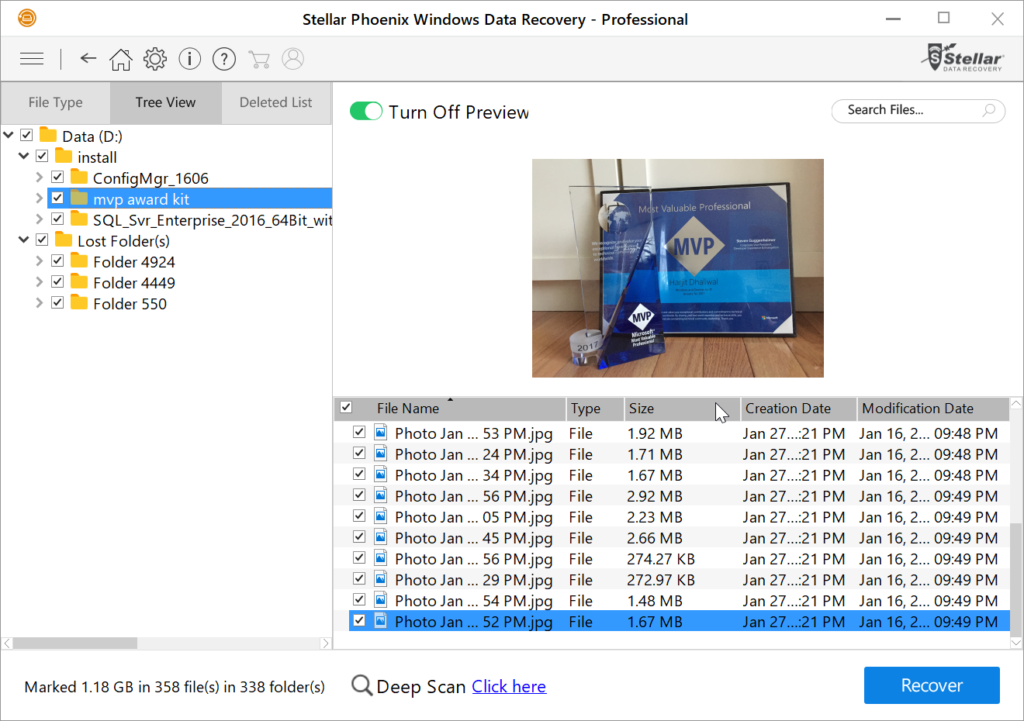Viewport: 1024px width, 721px height.
Task: Click the Deep Scan magnifier icon
Action: coord(361,686)
